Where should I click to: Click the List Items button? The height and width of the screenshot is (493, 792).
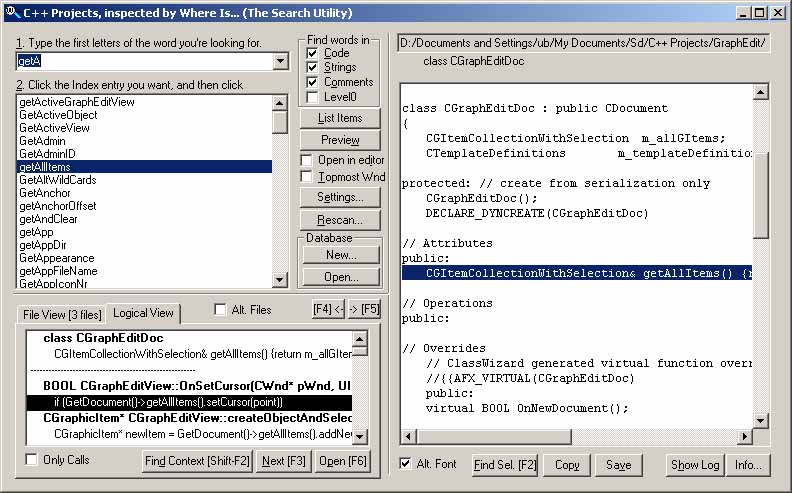click(x=340, y=118)
